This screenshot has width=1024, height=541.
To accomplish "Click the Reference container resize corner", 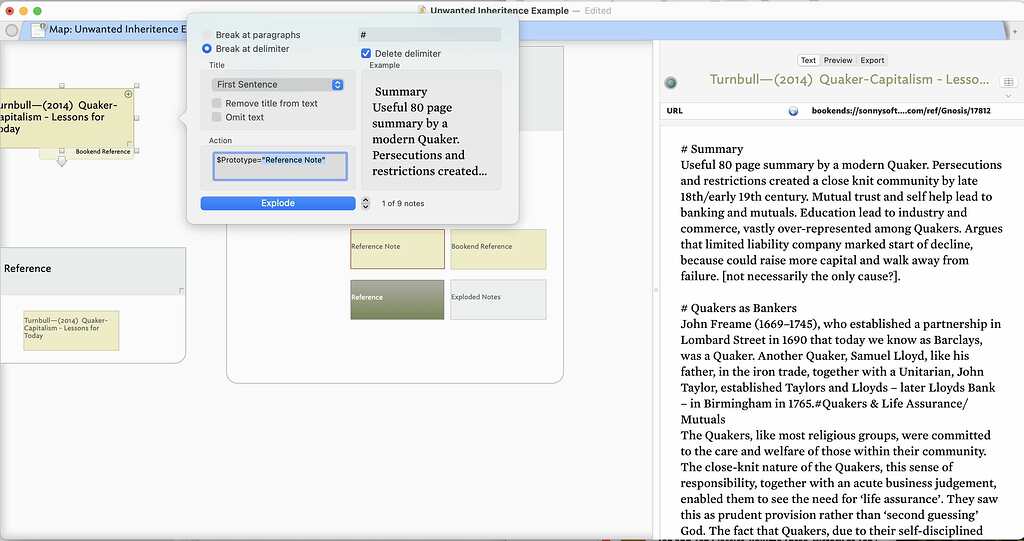I will [182, 291].
